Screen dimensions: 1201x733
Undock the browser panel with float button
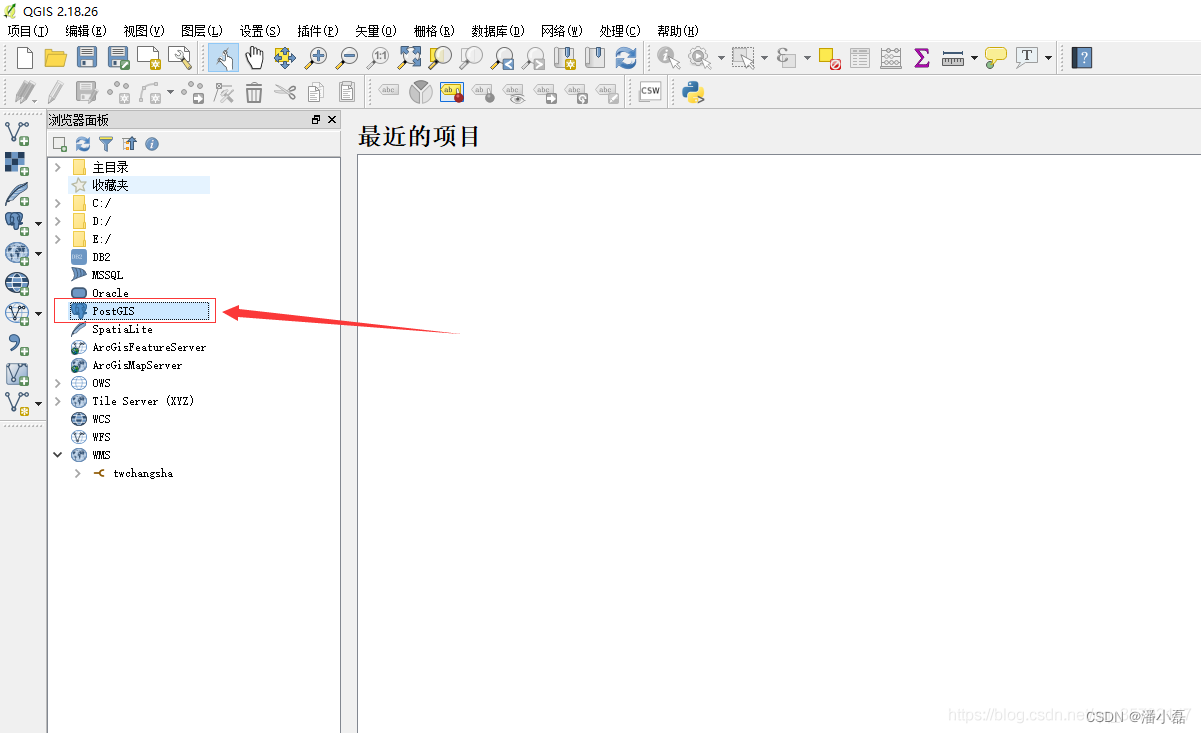point(316,120)
